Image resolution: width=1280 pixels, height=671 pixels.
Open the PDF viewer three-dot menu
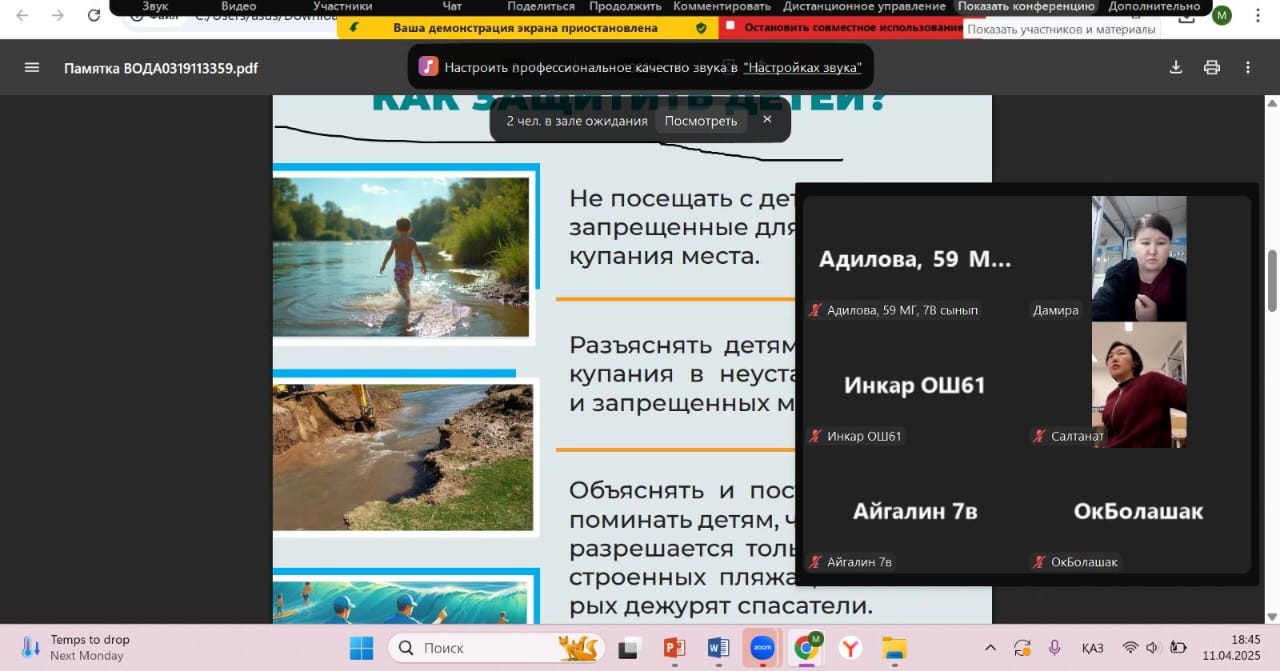1248,67
